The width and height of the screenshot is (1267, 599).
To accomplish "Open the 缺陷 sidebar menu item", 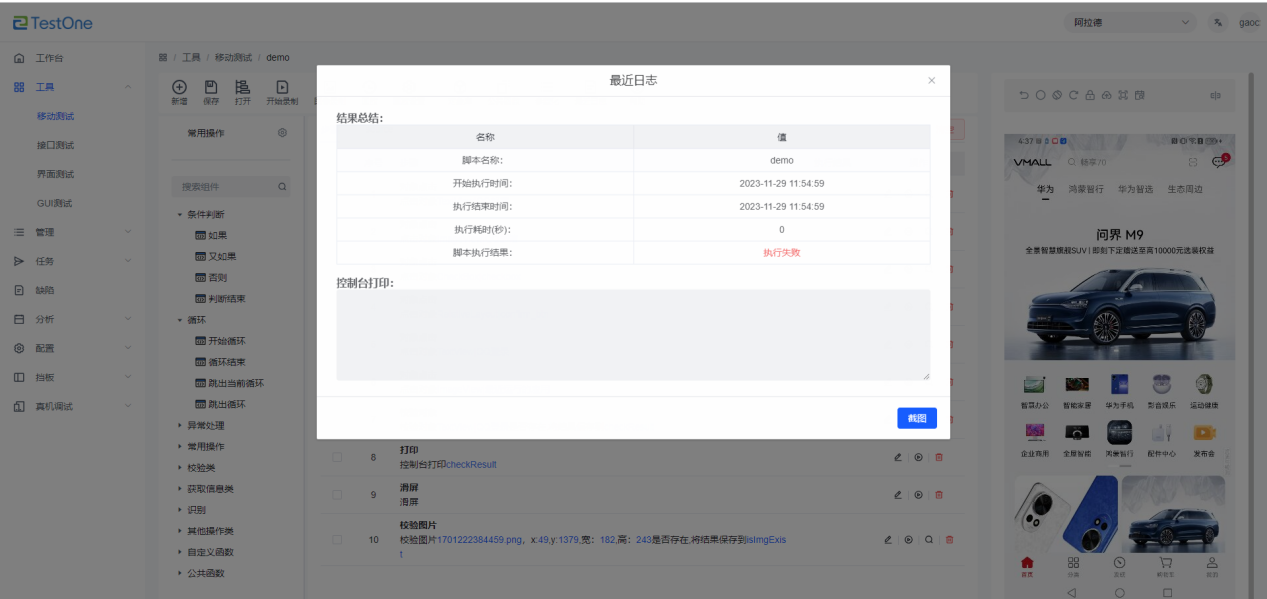I will click(x=45, y=290).
